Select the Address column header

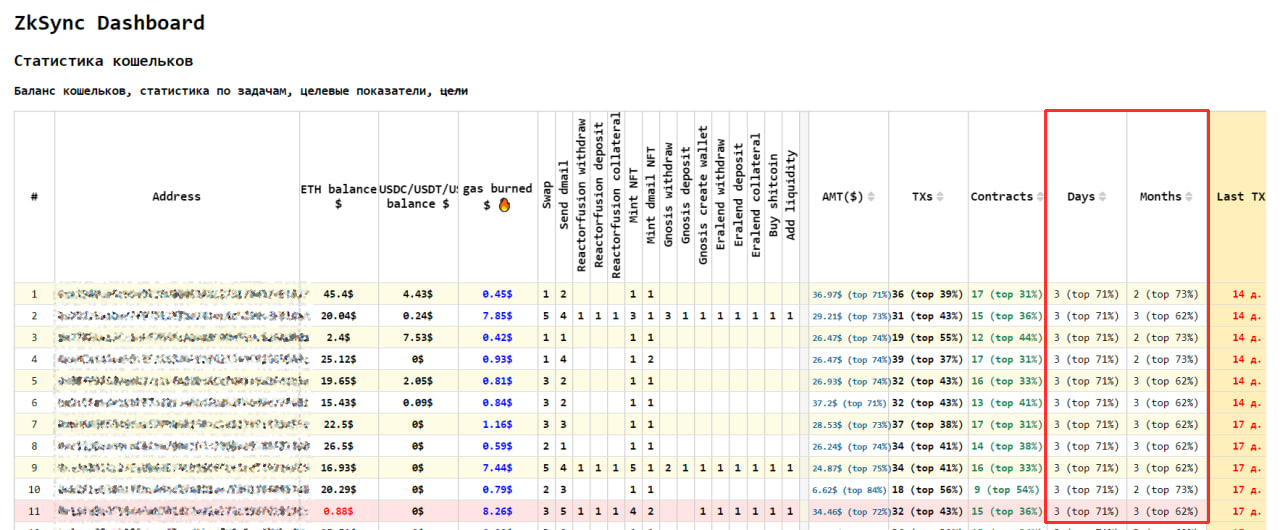[x=176, y=197]
